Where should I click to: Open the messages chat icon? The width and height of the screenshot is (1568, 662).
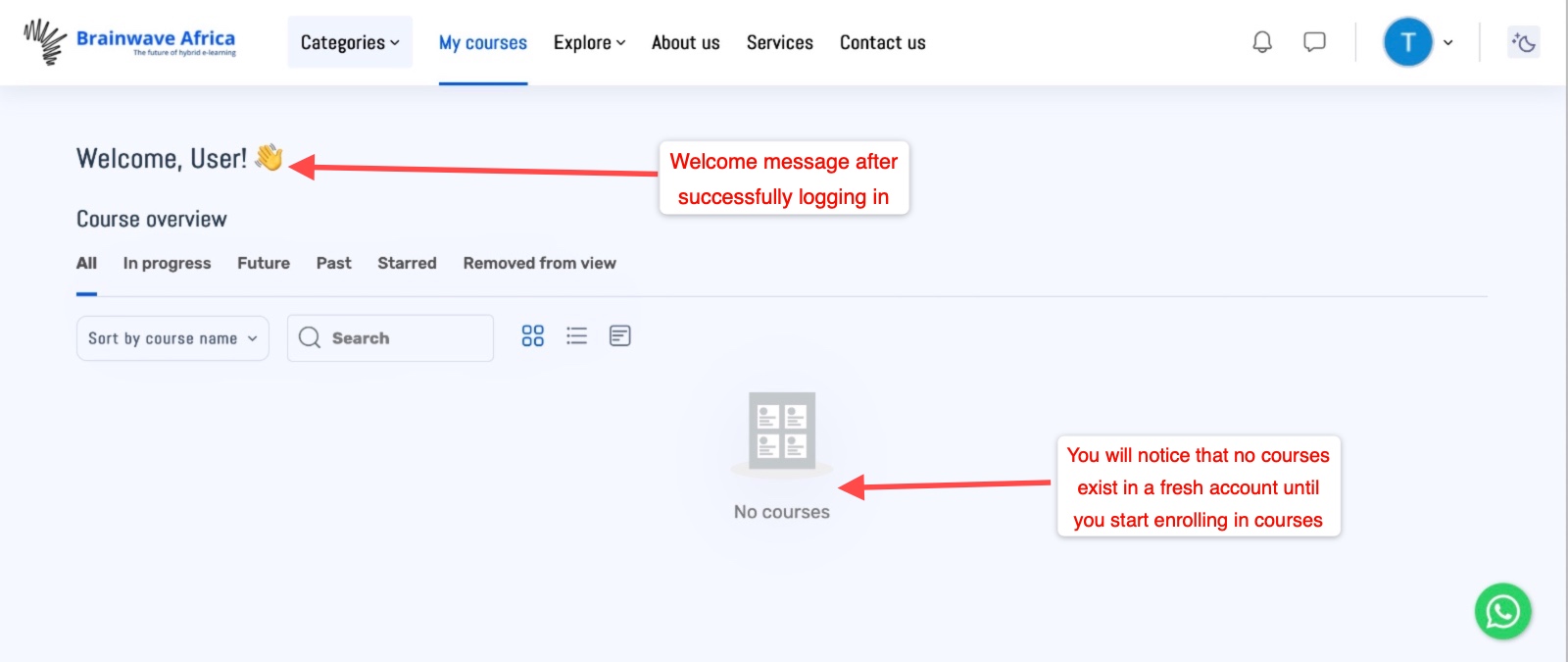click(x=1314, y=42)
